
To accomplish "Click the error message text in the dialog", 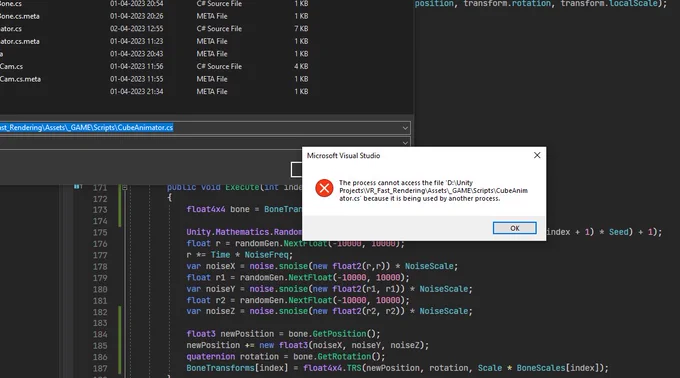I will pyautogui.click(x=433, y=191).
